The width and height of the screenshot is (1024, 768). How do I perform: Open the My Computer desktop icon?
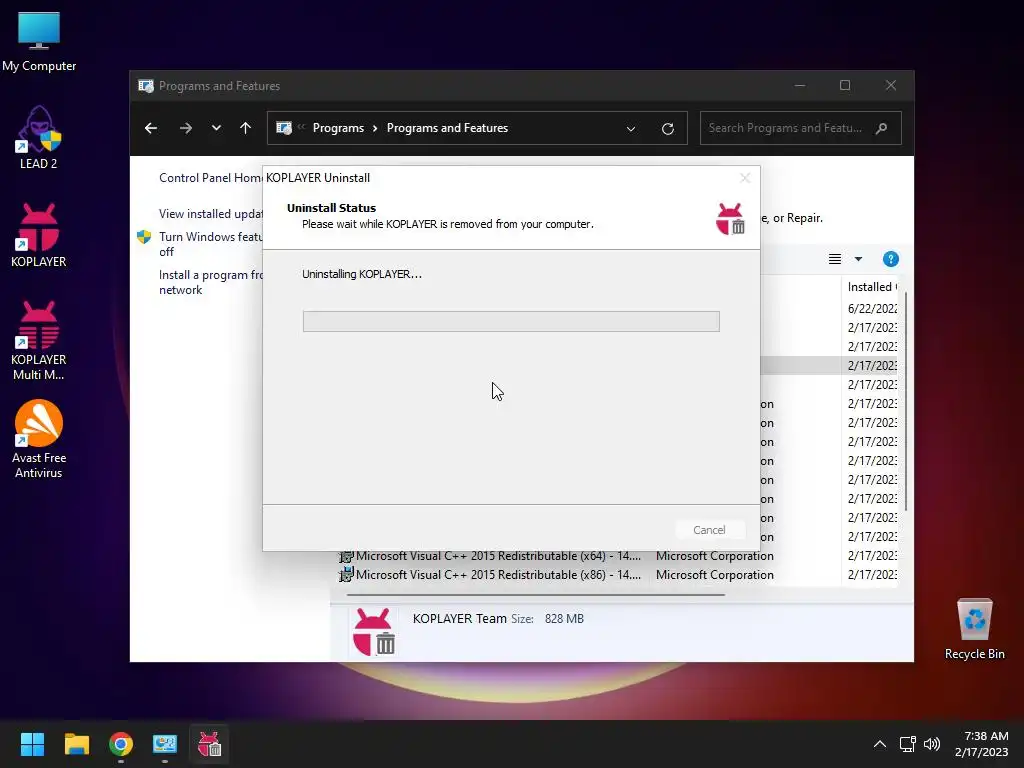click(x=39, y=42)
